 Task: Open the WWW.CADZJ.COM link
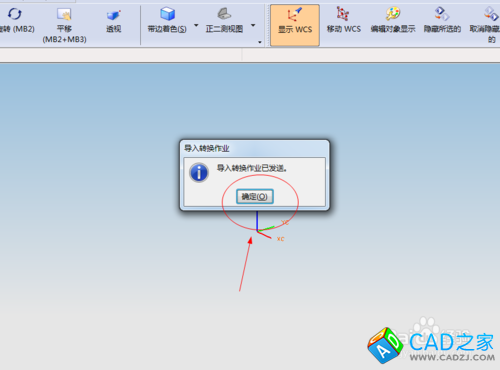(452, 358)
